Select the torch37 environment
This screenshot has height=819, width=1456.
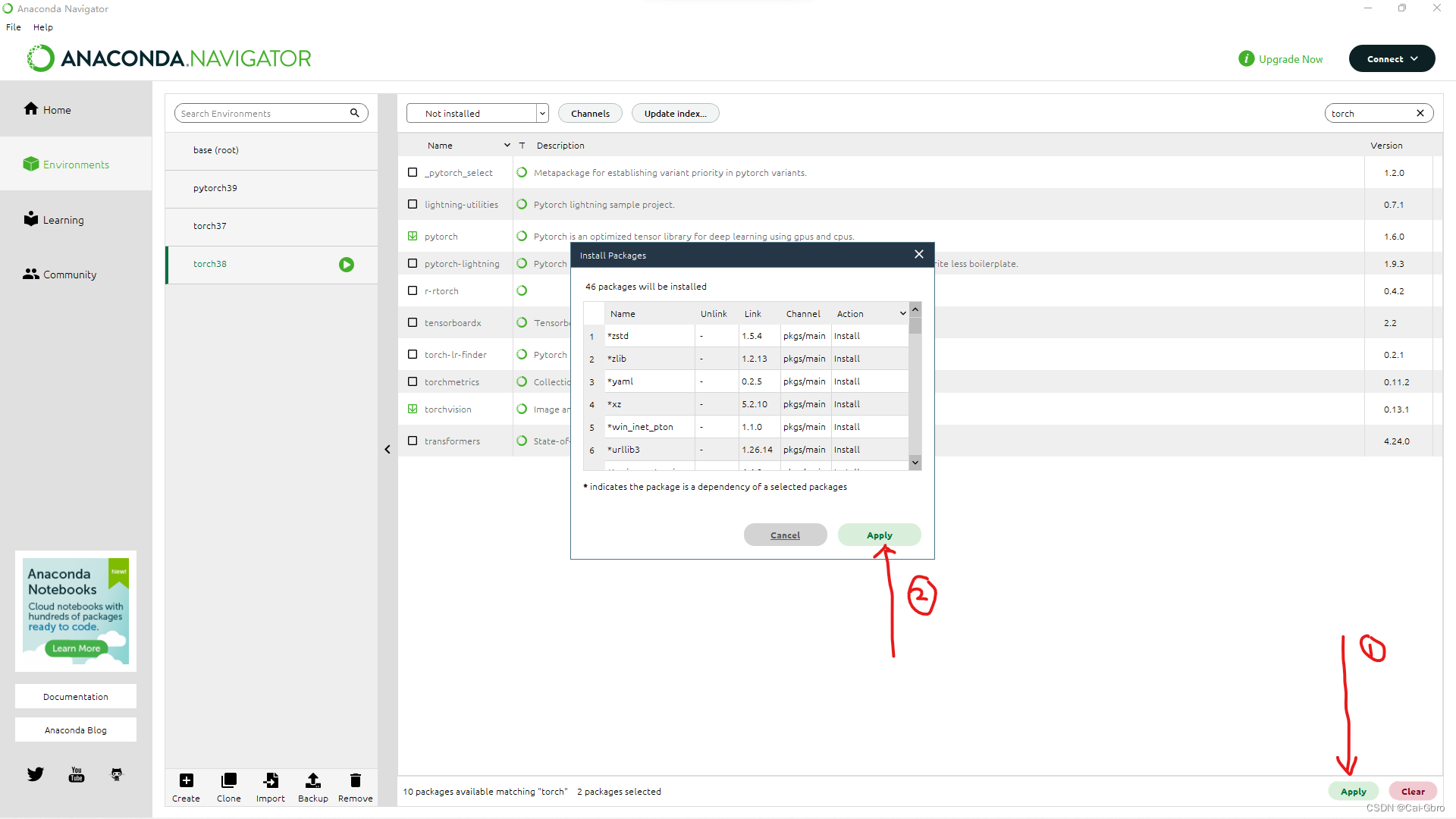[x=271, y=226]
